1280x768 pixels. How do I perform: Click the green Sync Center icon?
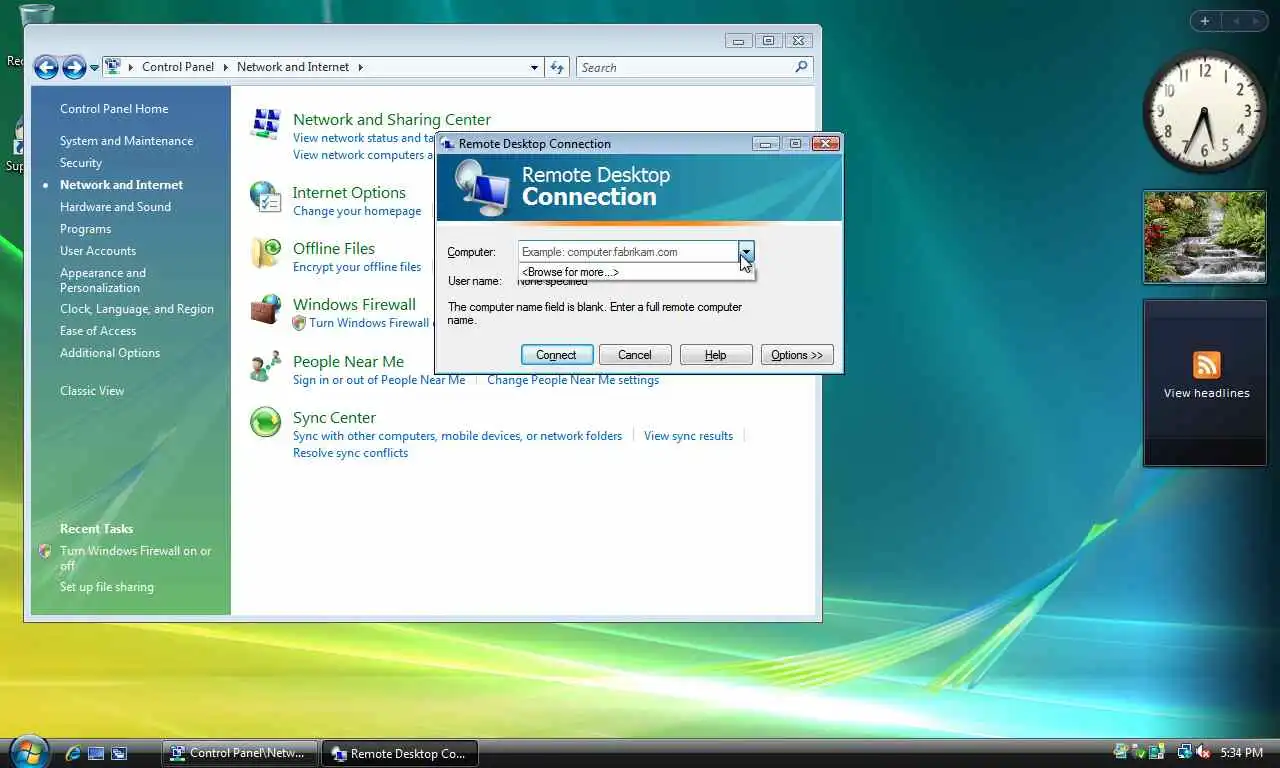(266, 422)
